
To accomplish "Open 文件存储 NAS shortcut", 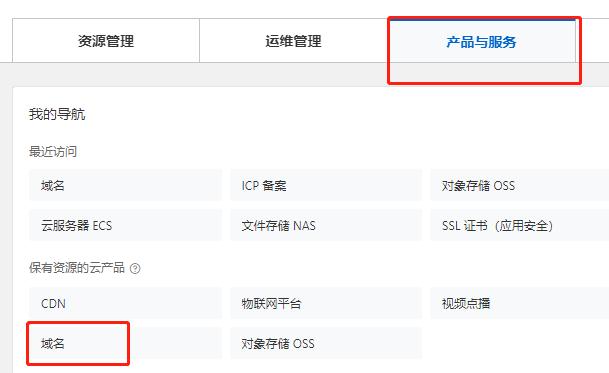I will [x=326, y=225].
